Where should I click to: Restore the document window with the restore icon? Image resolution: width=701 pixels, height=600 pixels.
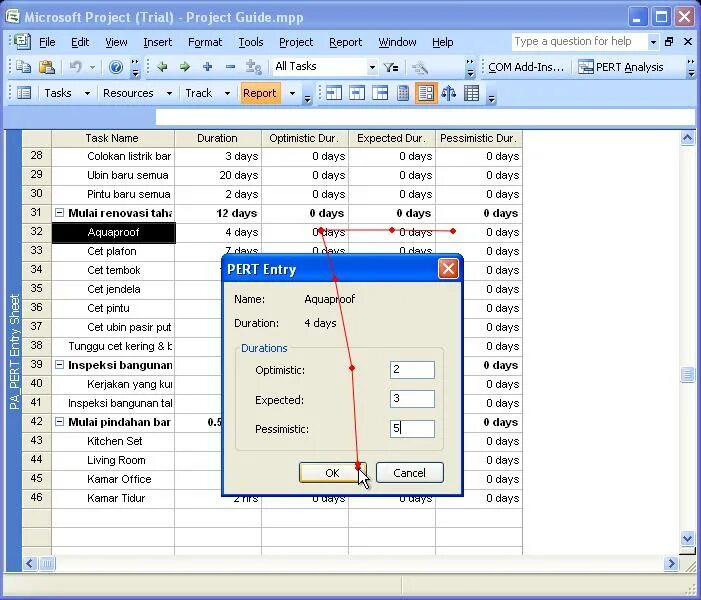pos(669,42)
